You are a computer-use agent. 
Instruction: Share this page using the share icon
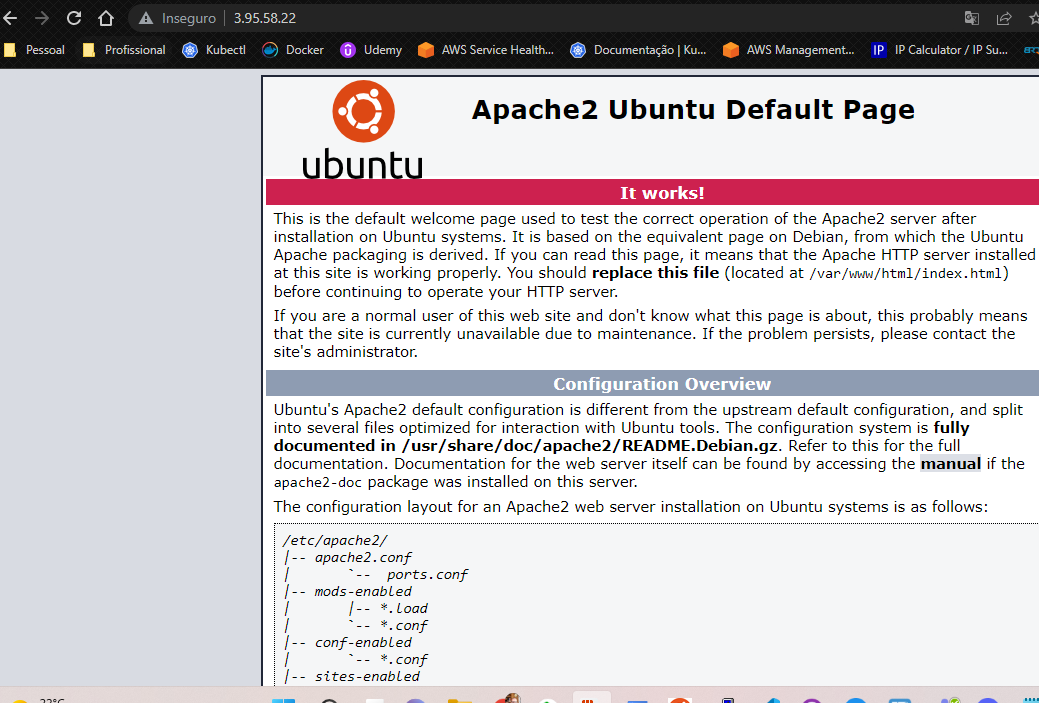(1003, 18)
